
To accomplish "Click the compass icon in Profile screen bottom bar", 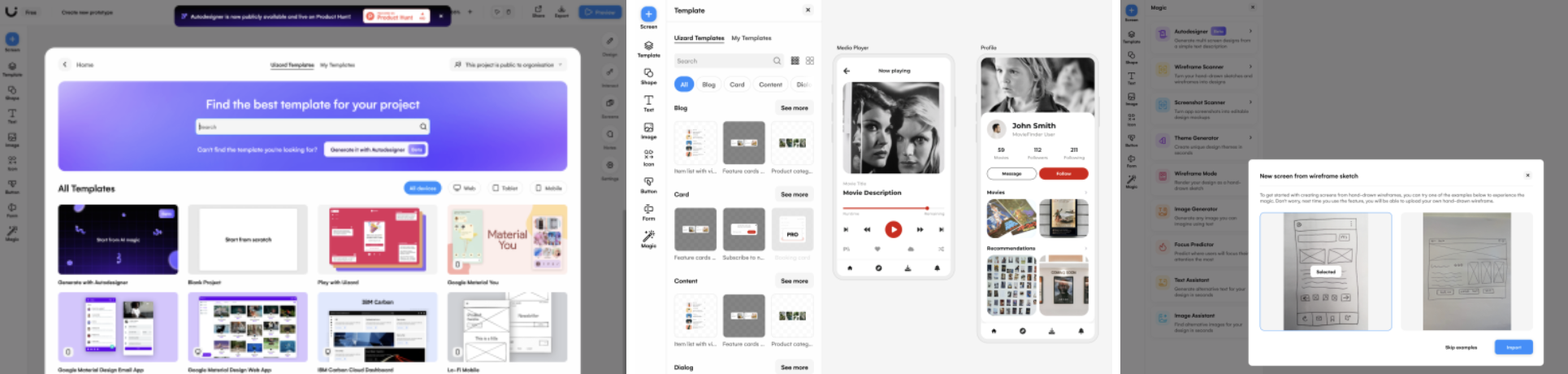I will coord(1022,331).
